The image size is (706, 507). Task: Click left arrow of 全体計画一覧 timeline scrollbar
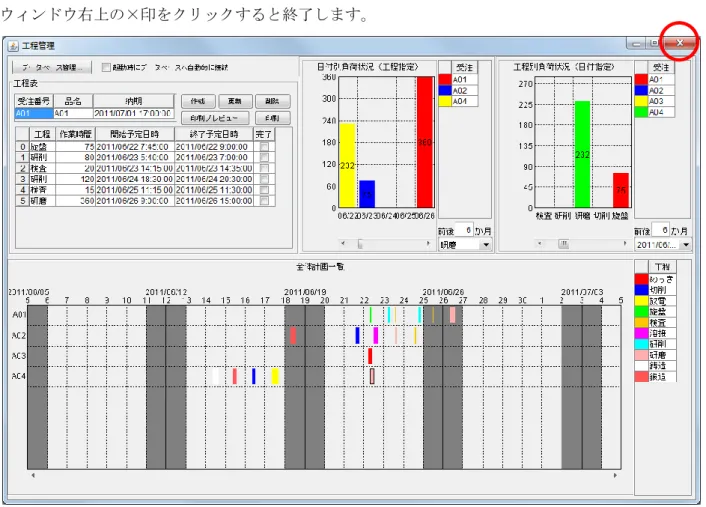pyautogui.click(x=33, y=475)
